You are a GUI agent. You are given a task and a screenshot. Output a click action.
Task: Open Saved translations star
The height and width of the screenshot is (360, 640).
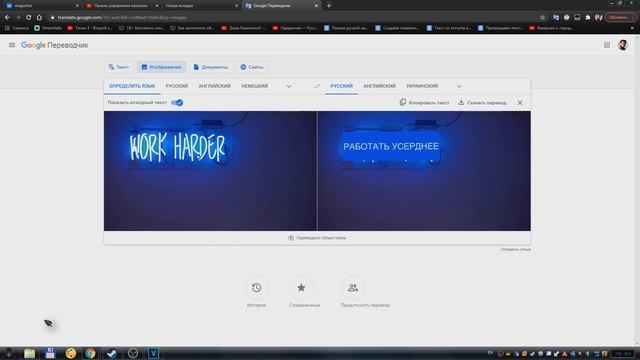pos(301,288)
